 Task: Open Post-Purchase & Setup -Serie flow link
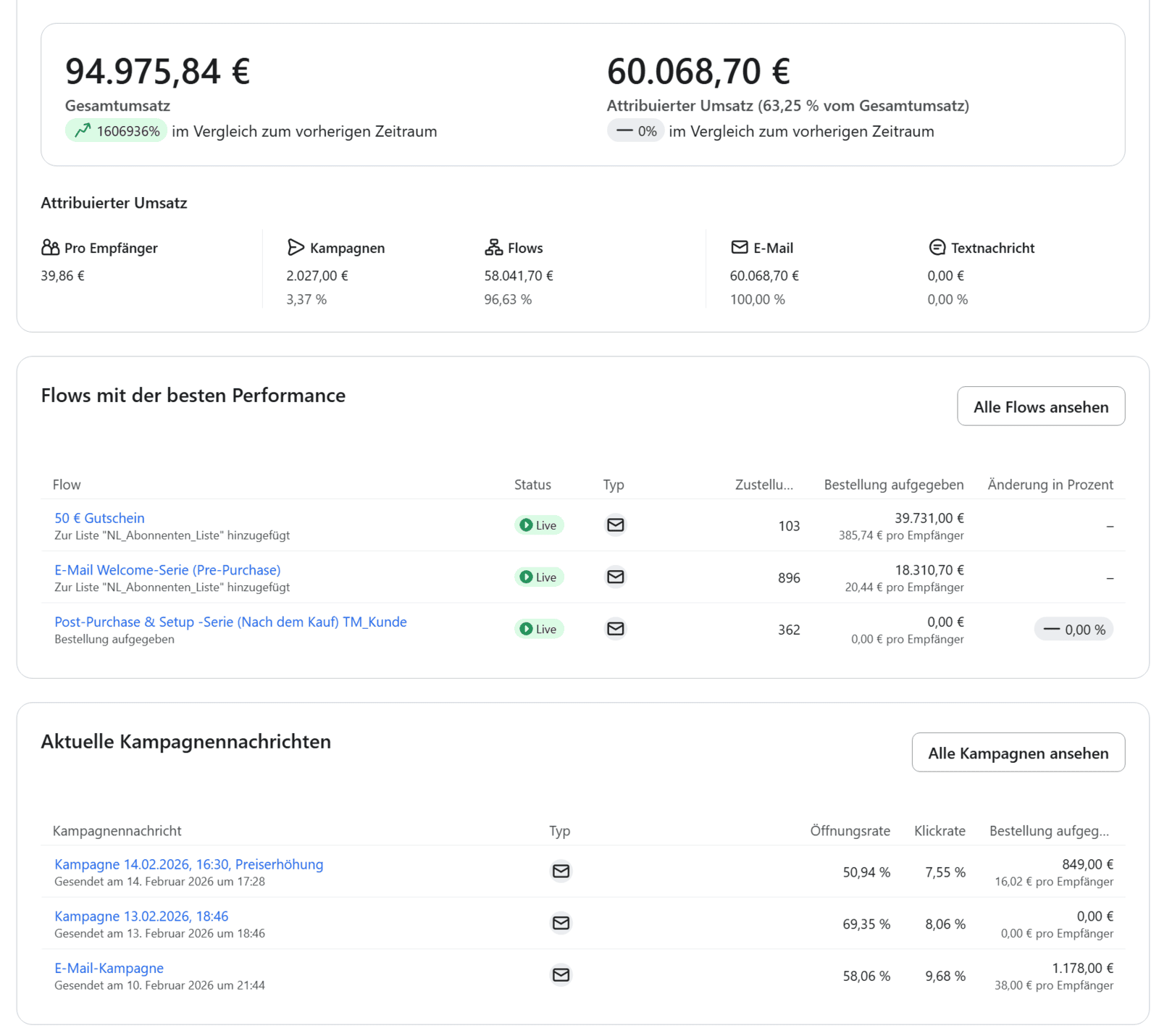pyautogui.click(x=230, y=622)
